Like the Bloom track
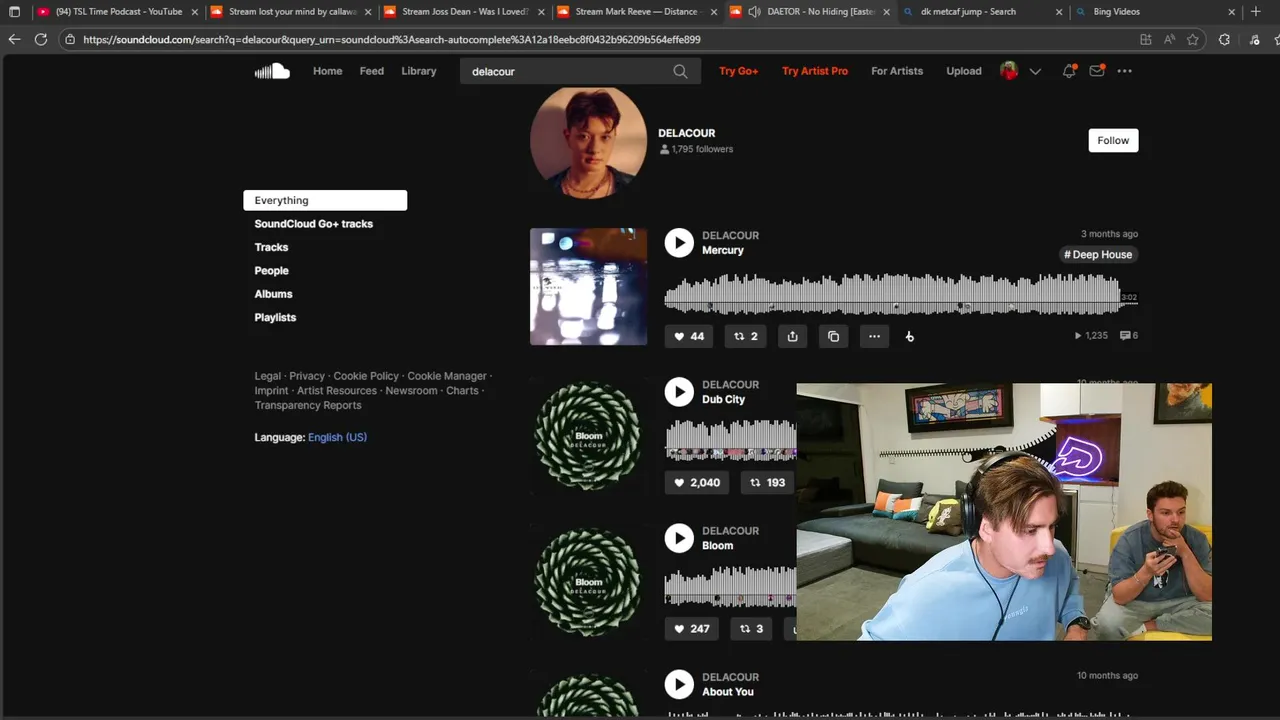Image resolution: width=1280 pixels, height=720 pixels. 692,628
